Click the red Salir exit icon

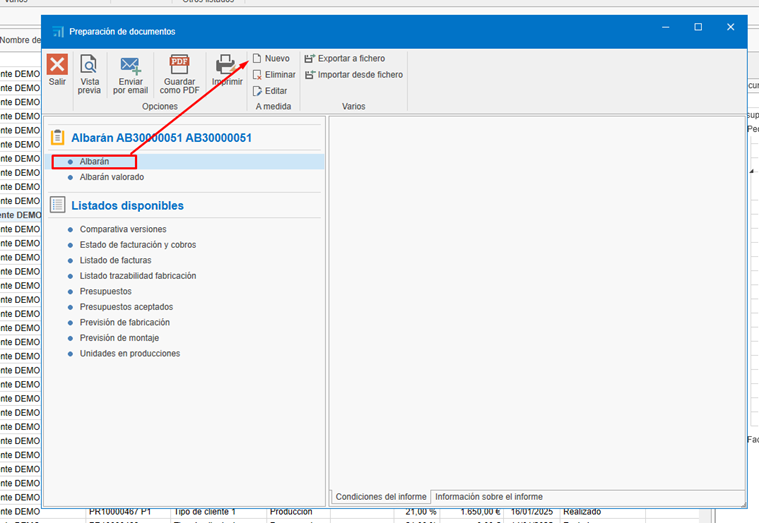[x=57, y=64]
